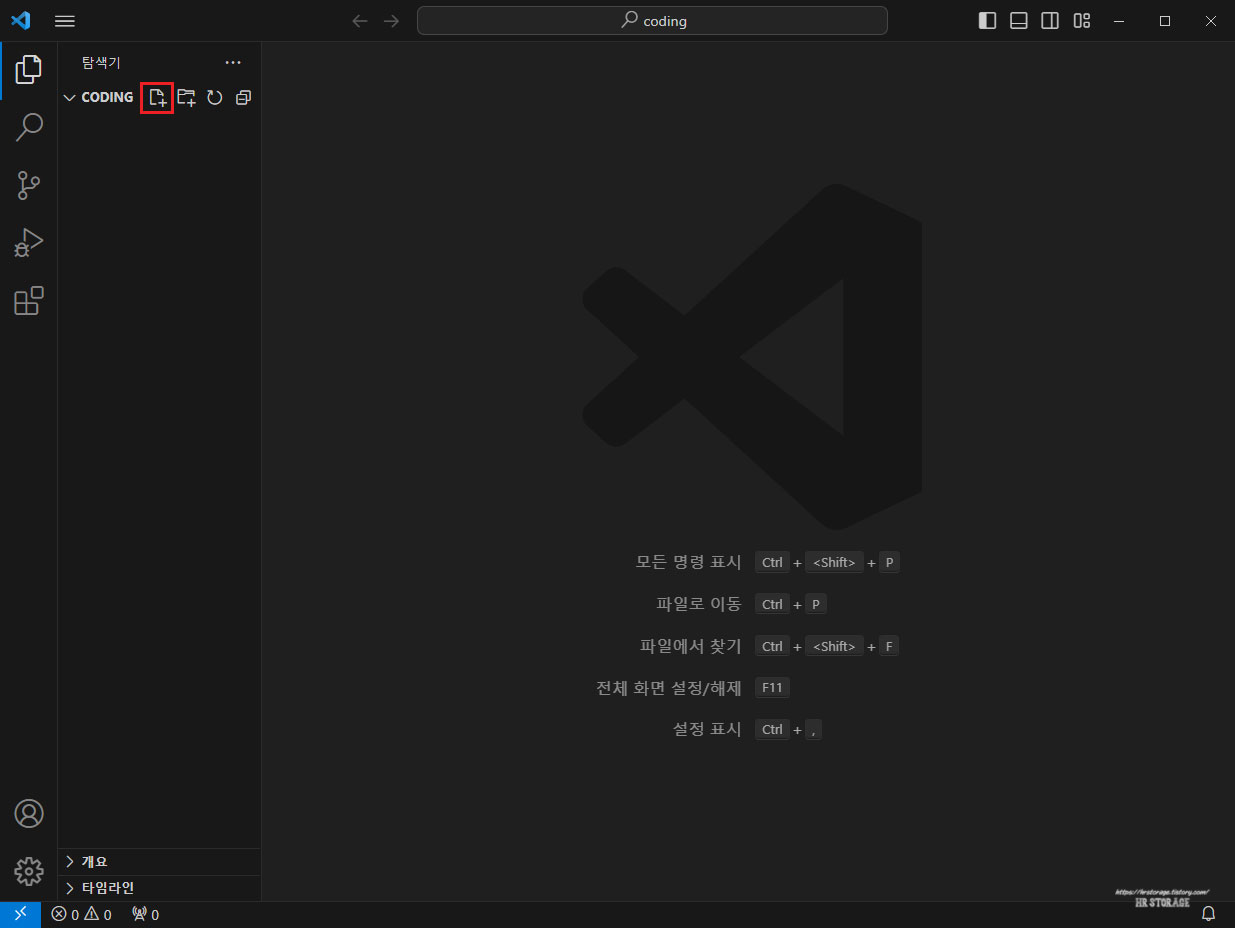
Task: Close the VS Code window
Action: [1211, 21]
